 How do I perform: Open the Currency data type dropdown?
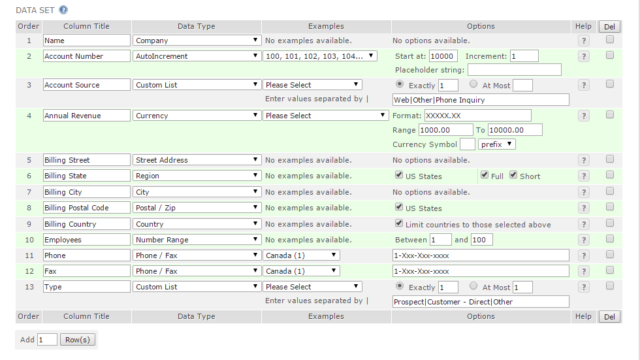tap(196, 116)
